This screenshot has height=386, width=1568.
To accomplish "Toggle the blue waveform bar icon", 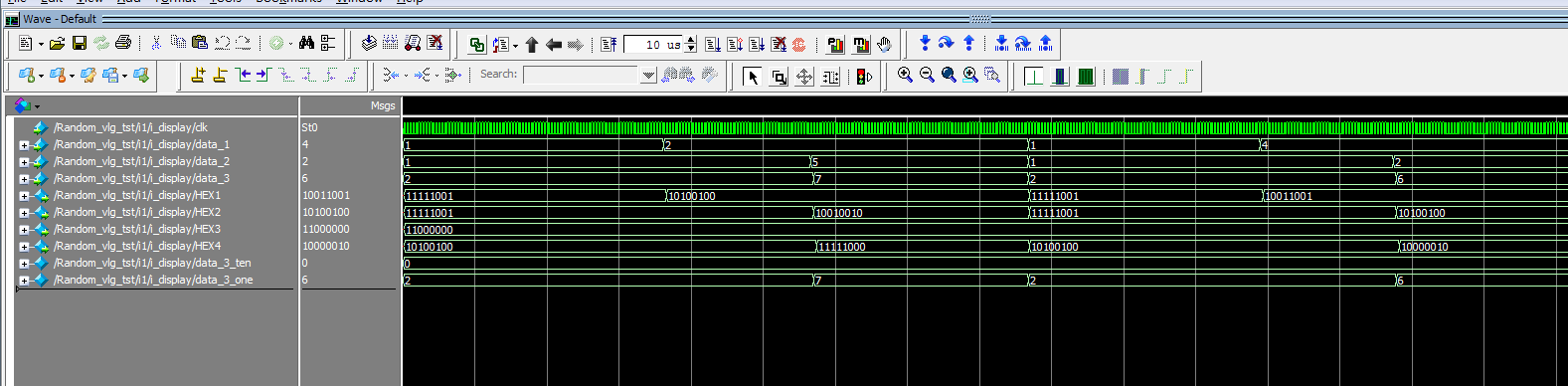I will pyautogui.click(x=1060, y=77).
